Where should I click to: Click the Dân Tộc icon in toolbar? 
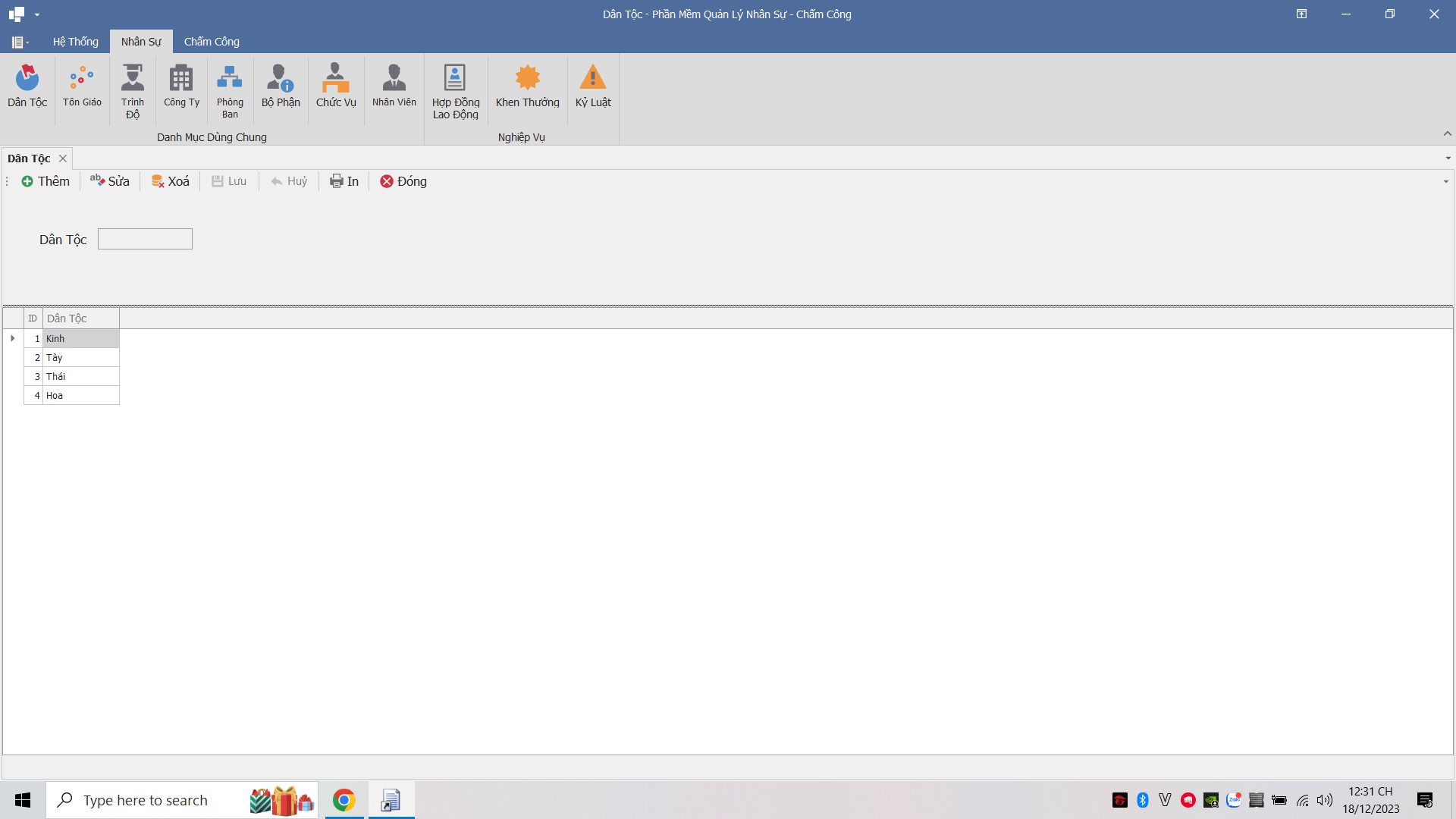(27, 85)
